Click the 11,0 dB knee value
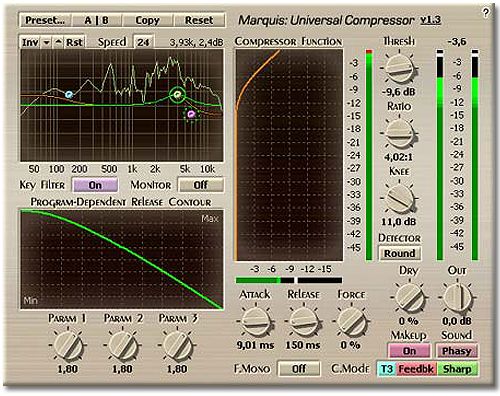The width and height of the screenshot is (500, 396). coord(399,222)
